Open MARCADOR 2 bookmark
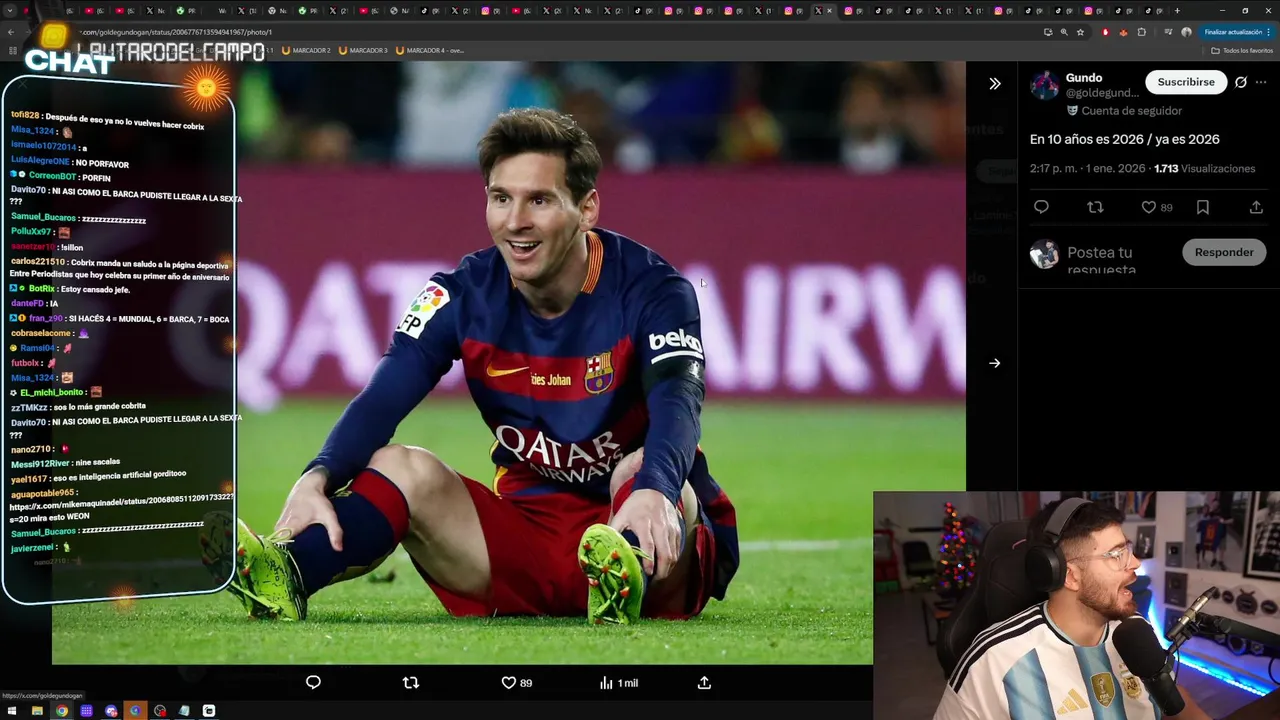 pos(306,50)
